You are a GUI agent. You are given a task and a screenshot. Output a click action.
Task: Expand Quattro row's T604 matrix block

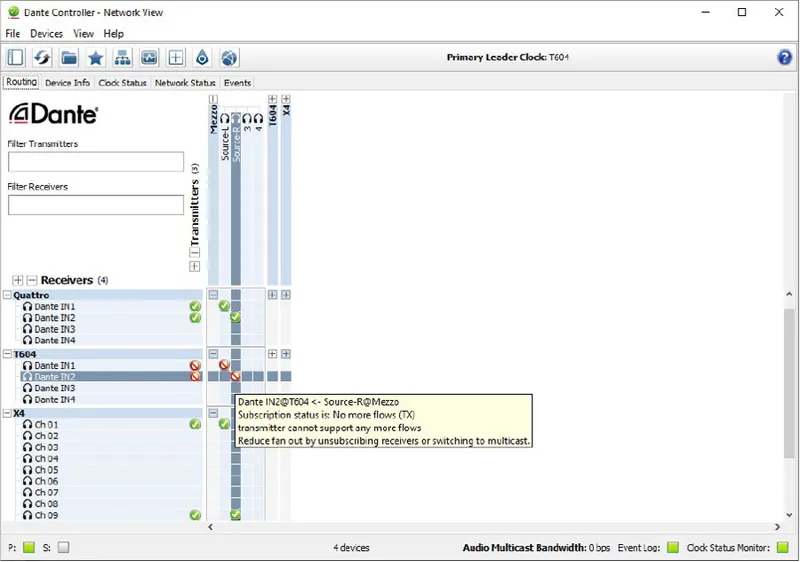272,295
